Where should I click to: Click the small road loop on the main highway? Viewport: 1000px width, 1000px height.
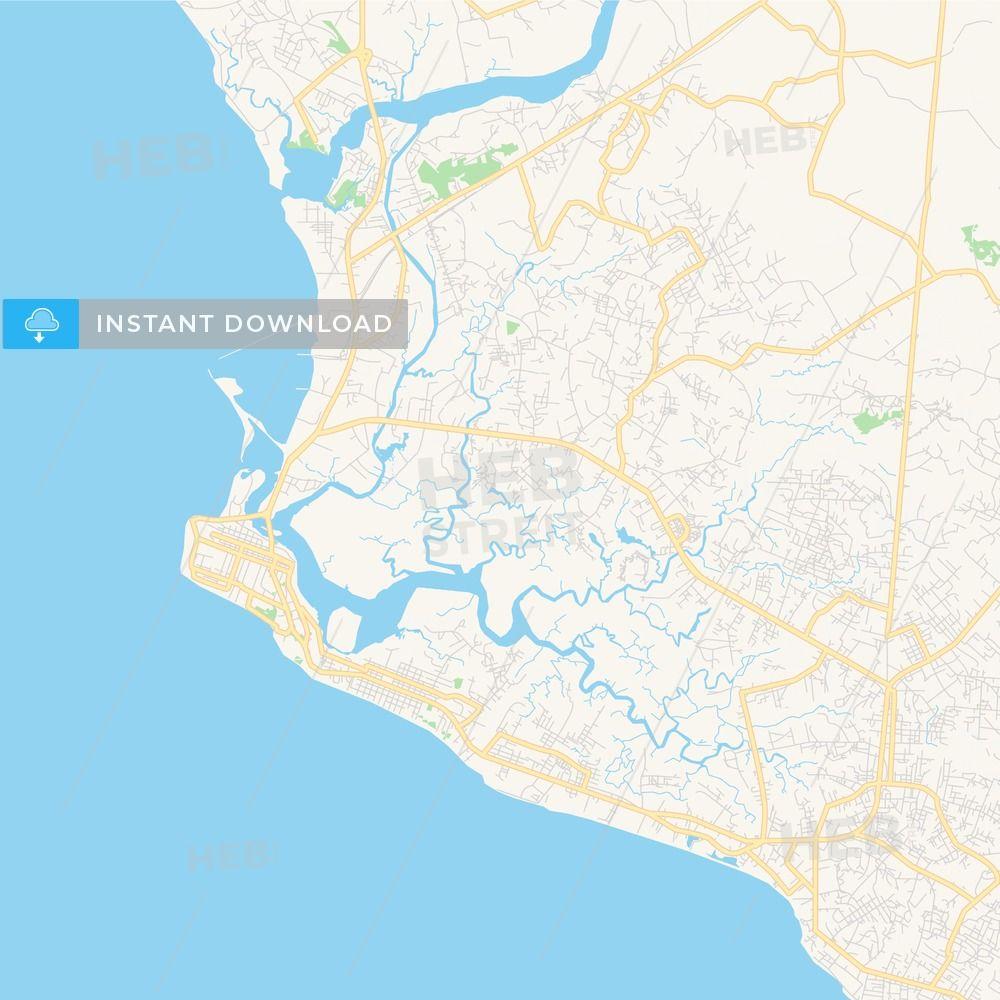(x=677, y=530)
